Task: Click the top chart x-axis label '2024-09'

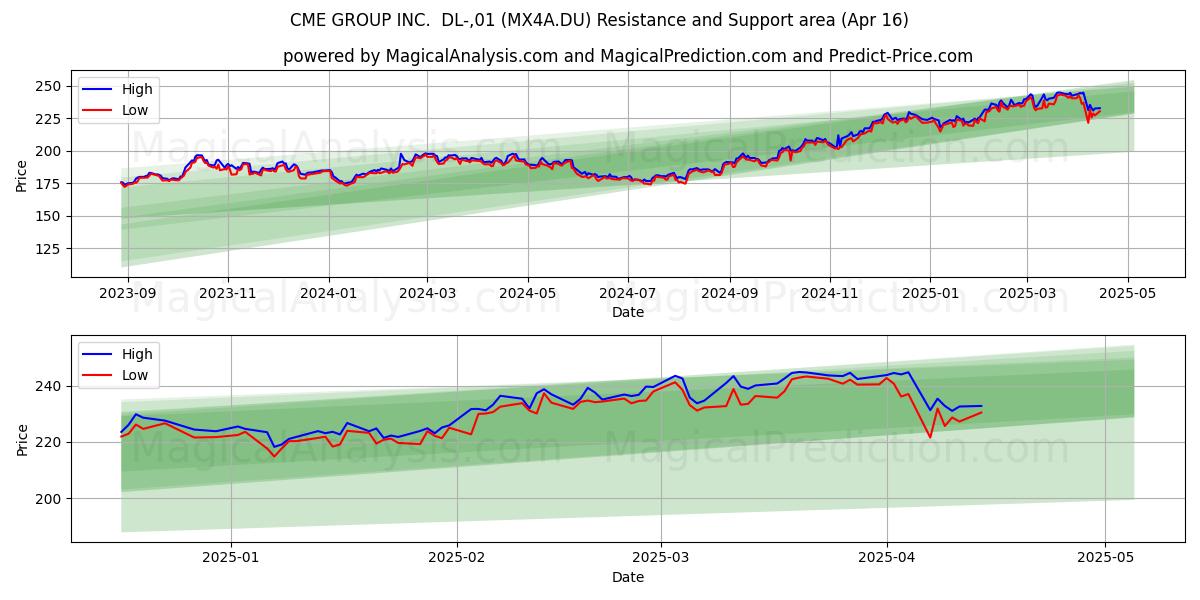Action: click(729, 294)
